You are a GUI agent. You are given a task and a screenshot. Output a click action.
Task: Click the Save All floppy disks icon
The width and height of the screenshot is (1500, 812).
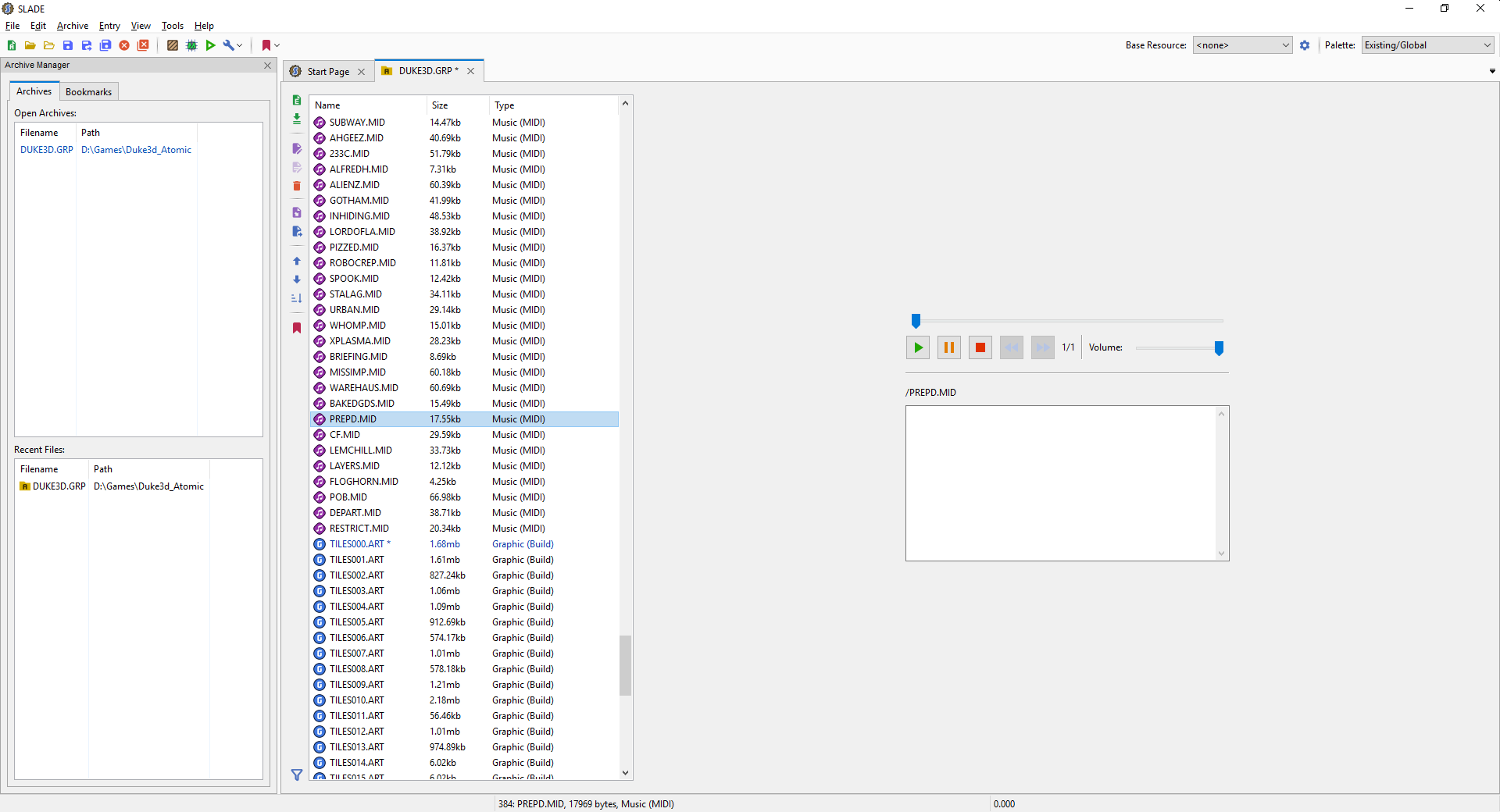pos(105,45)
